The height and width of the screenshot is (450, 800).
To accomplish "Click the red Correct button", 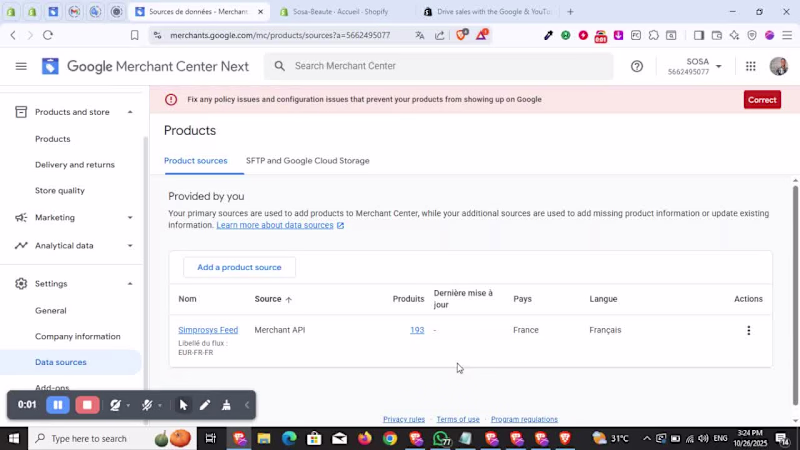I will [762, 100].
